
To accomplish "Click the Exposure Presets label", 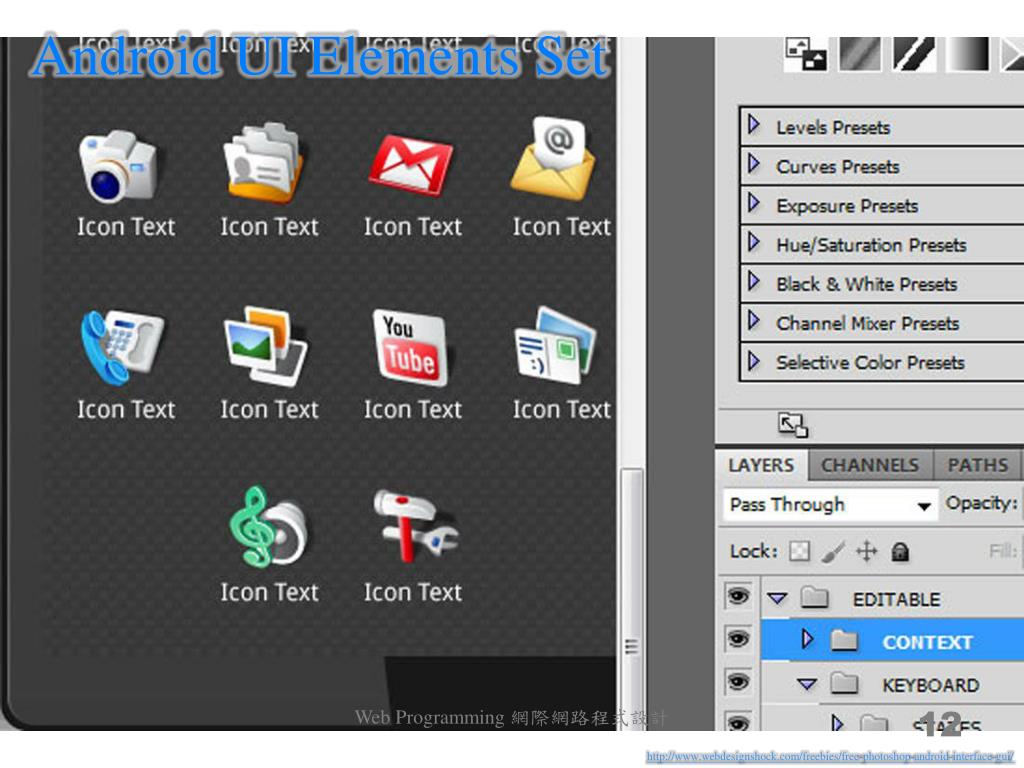I will click(x=847, y=206).
